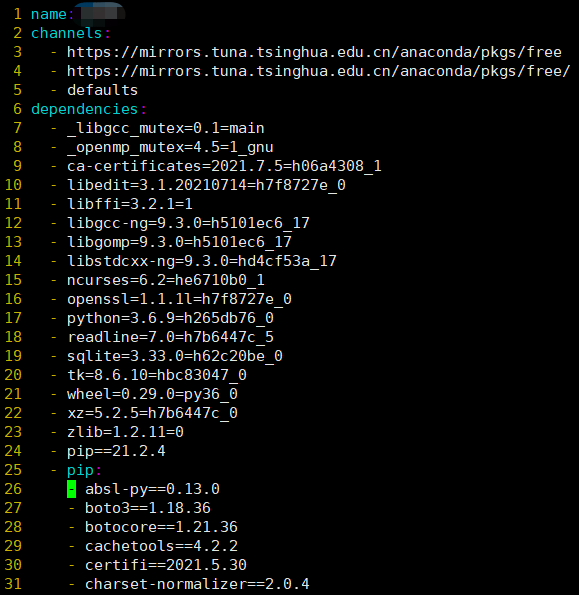Click the zlib=1.2.11=0 entry

125,432
